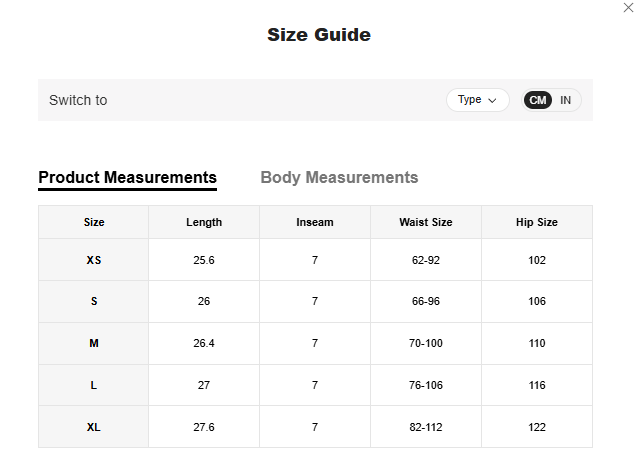Click the Length column header
This screenshot has width=634, height=459.
point(204,222)
